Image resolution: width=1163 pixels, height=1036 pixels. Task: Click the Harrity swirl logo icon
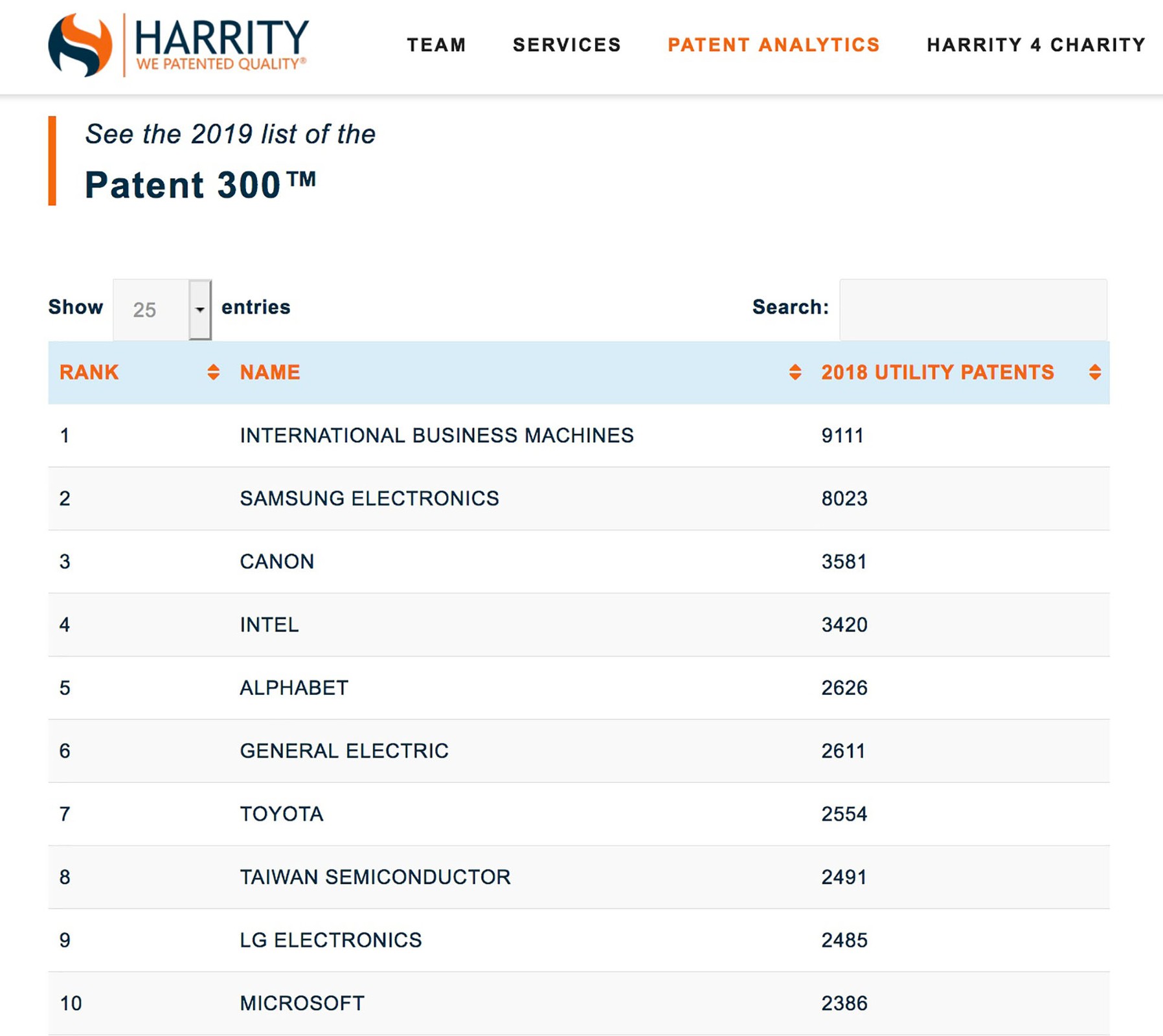(x=80, y=45)
